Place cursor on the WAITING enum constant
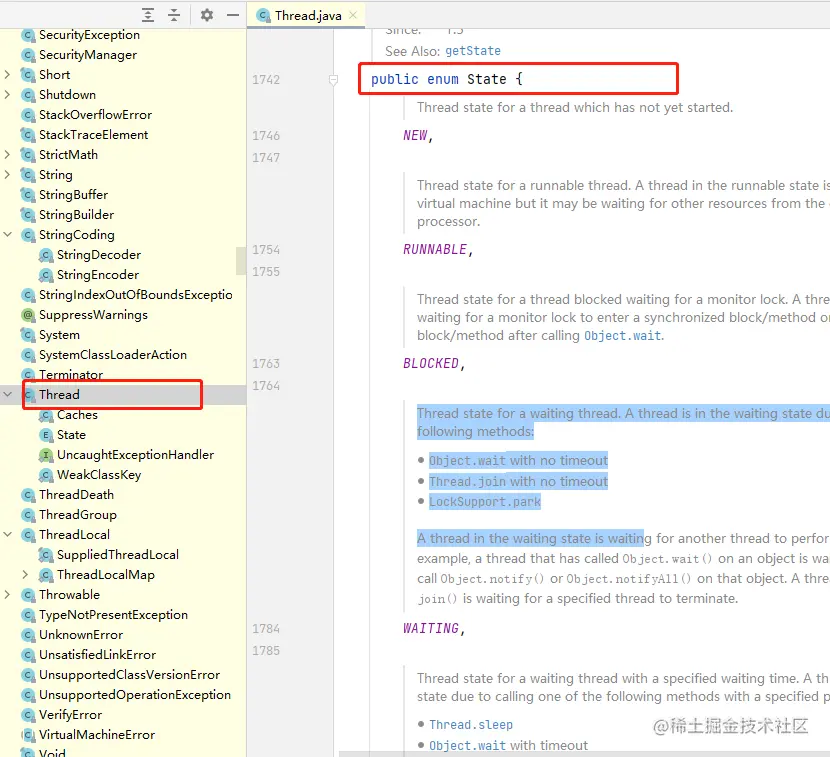Screen dimensions: 830x757 [431, 628]
